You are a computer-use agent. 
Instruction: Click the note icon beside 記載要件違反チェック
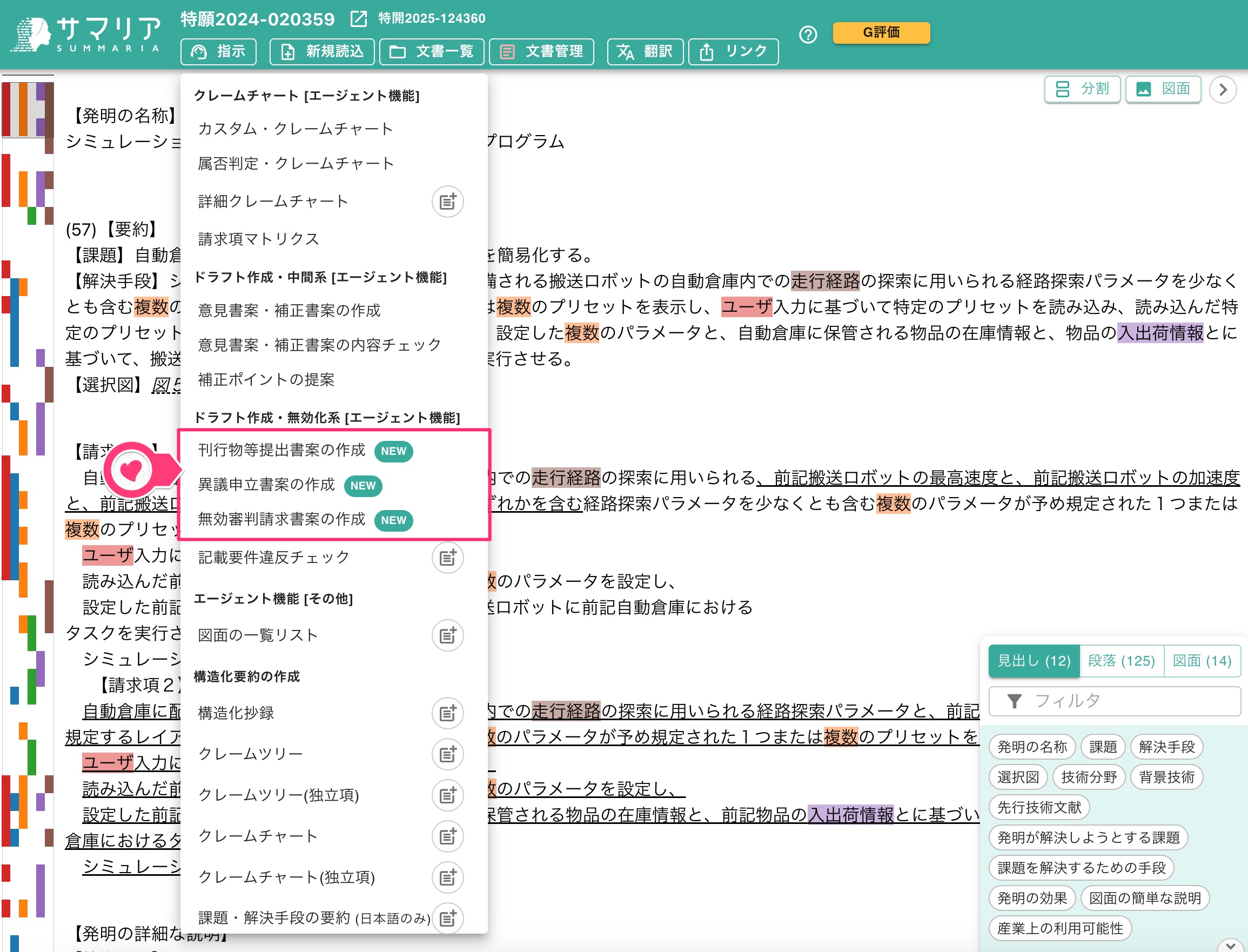tap(447, 558)
